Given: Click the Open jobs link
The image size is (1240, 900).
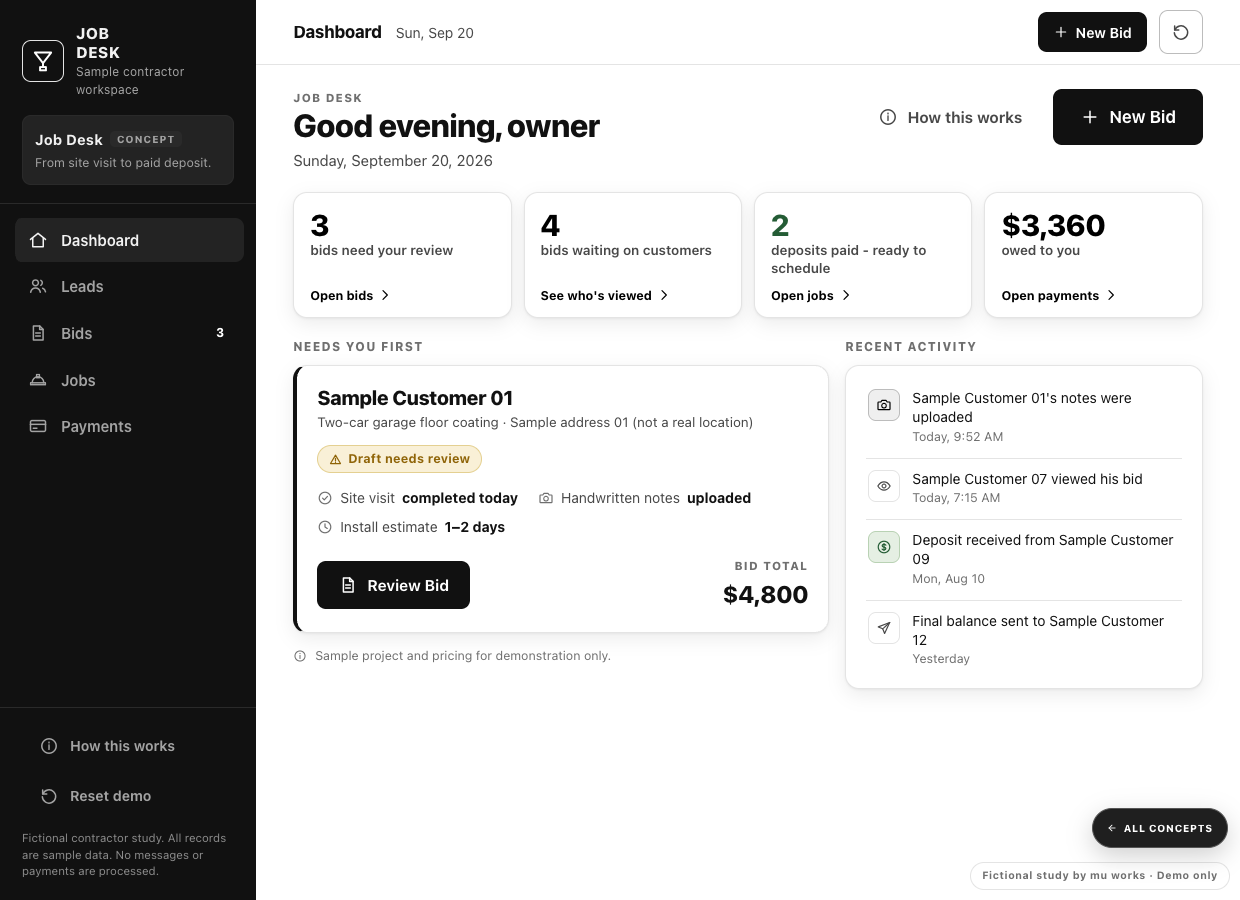Looking at the screenshot, I should tap(811, 295).
